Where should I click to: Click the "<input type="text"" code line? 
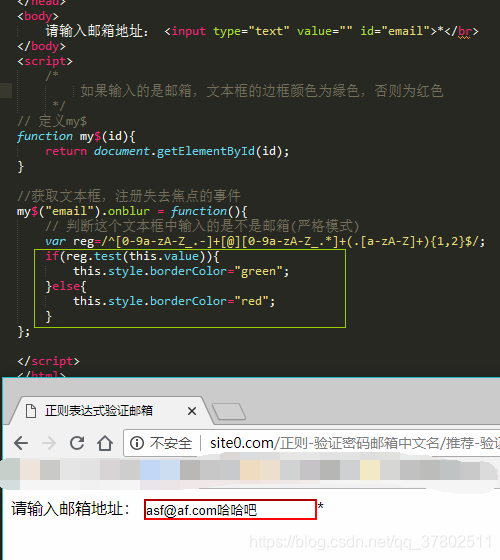261,31
